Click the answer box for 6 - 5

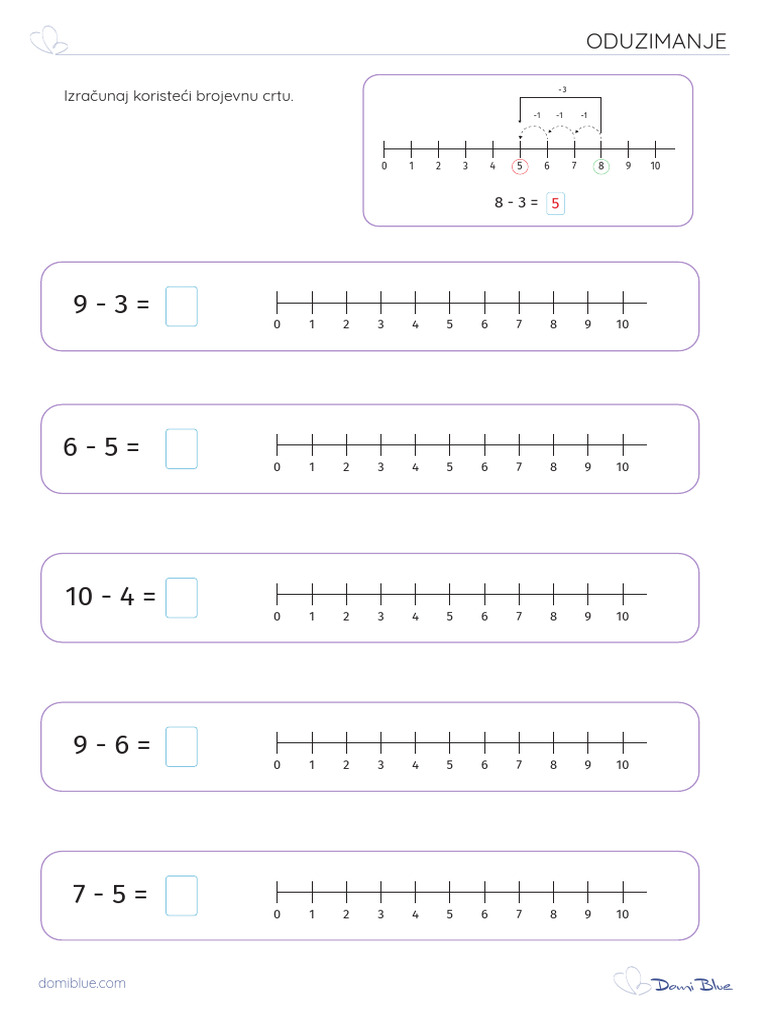182,449
